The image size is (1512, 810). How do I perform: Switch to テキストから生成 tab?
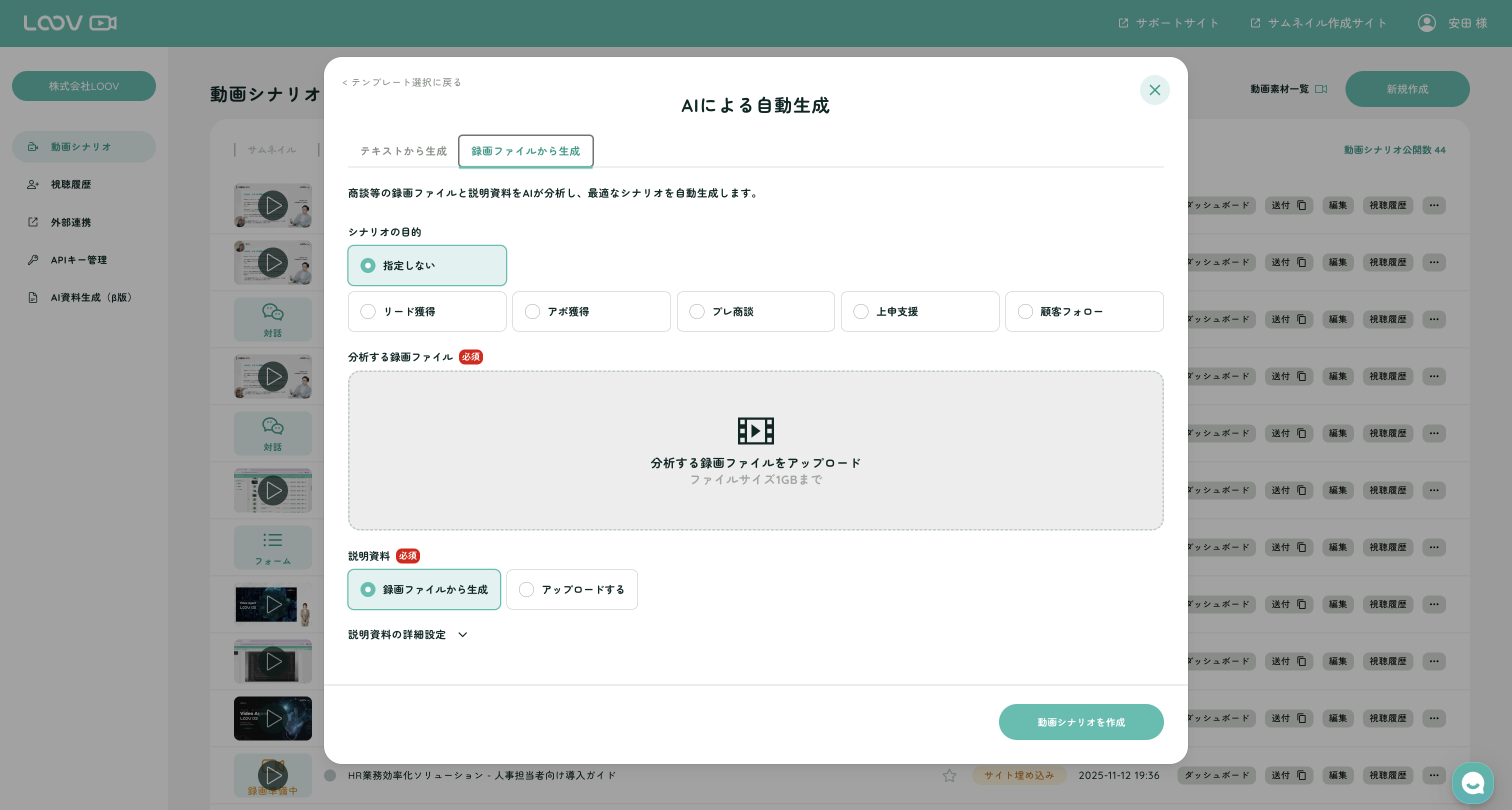click(x=403, y=151)
